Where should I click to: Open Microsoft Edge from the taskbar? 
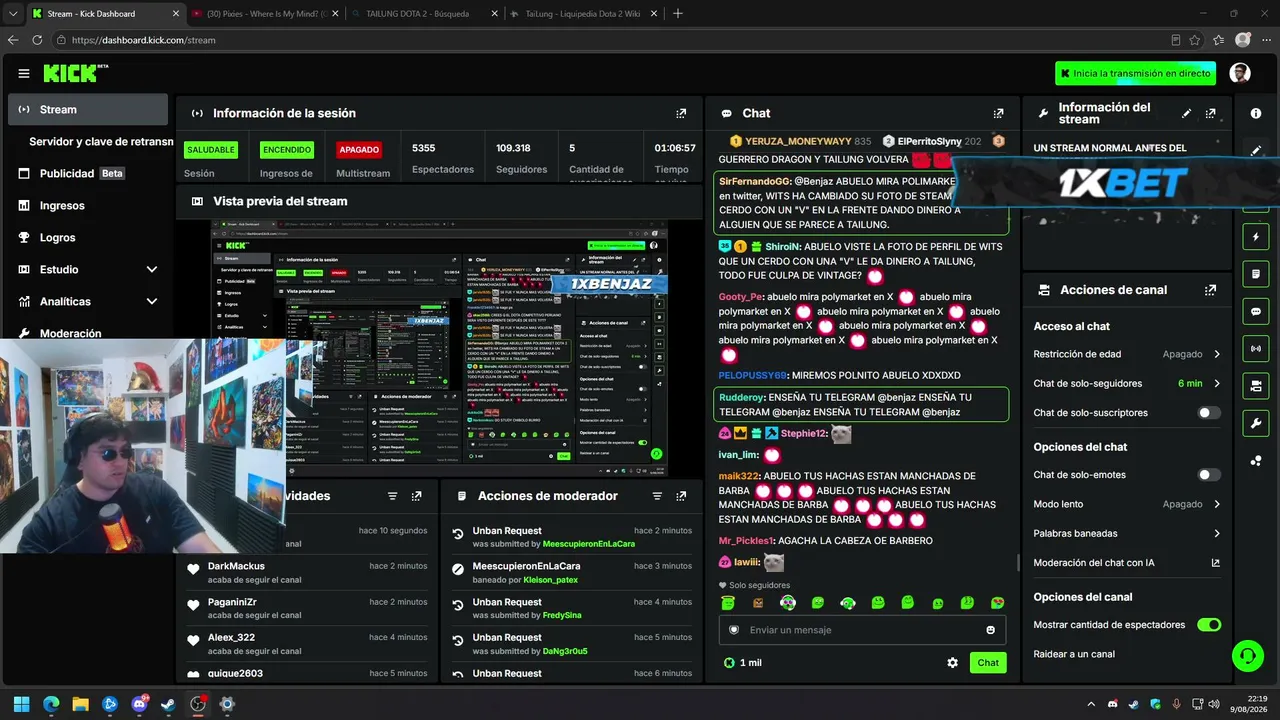51,704
